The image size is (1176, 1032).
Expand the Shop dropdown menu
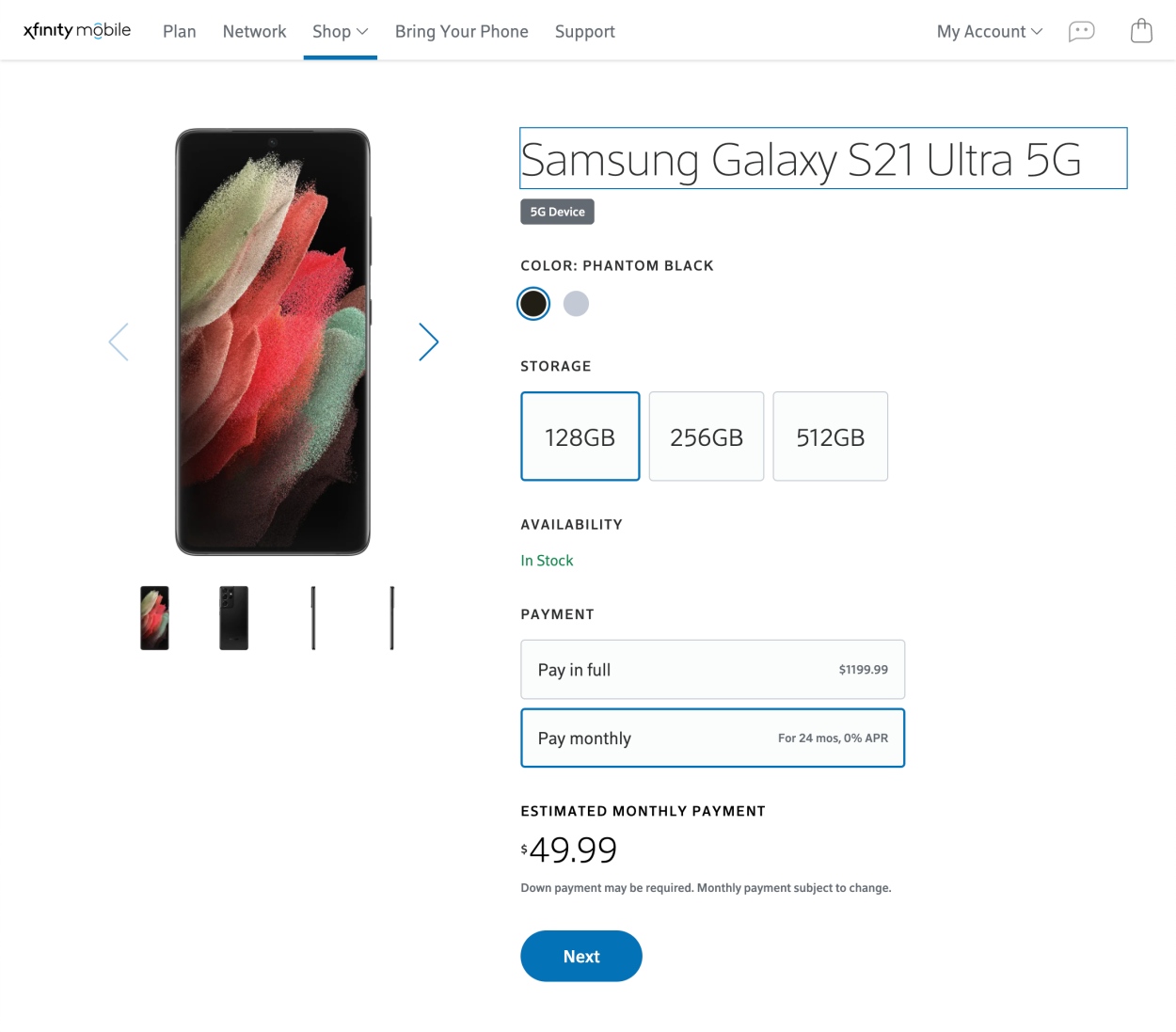pyautogui.click(x=340, y=32)
